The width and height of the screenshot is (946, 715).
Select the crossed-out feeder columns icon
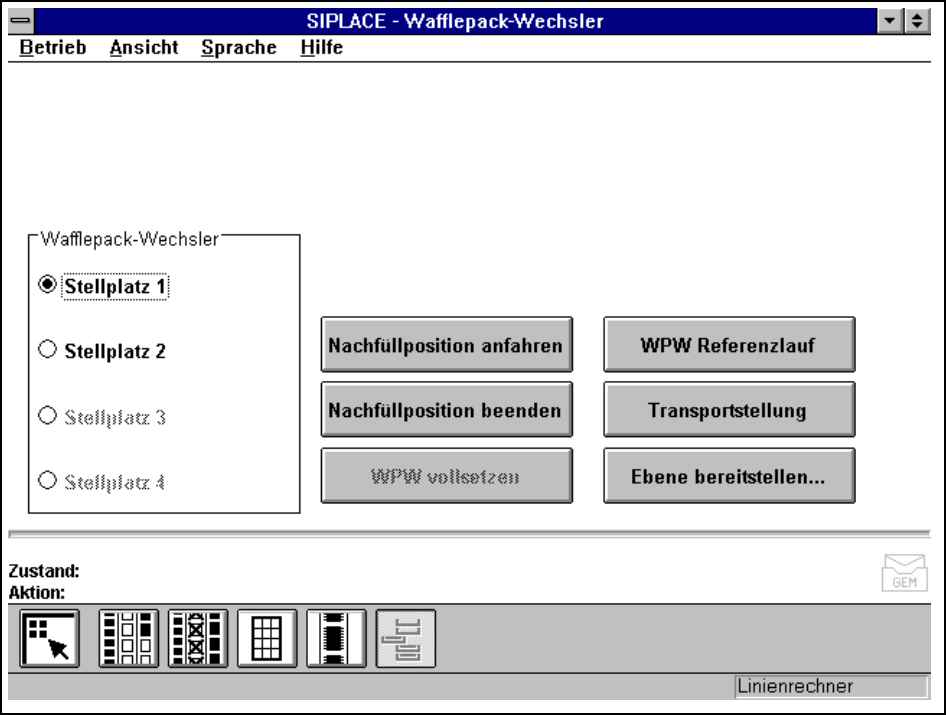point(198,638)
